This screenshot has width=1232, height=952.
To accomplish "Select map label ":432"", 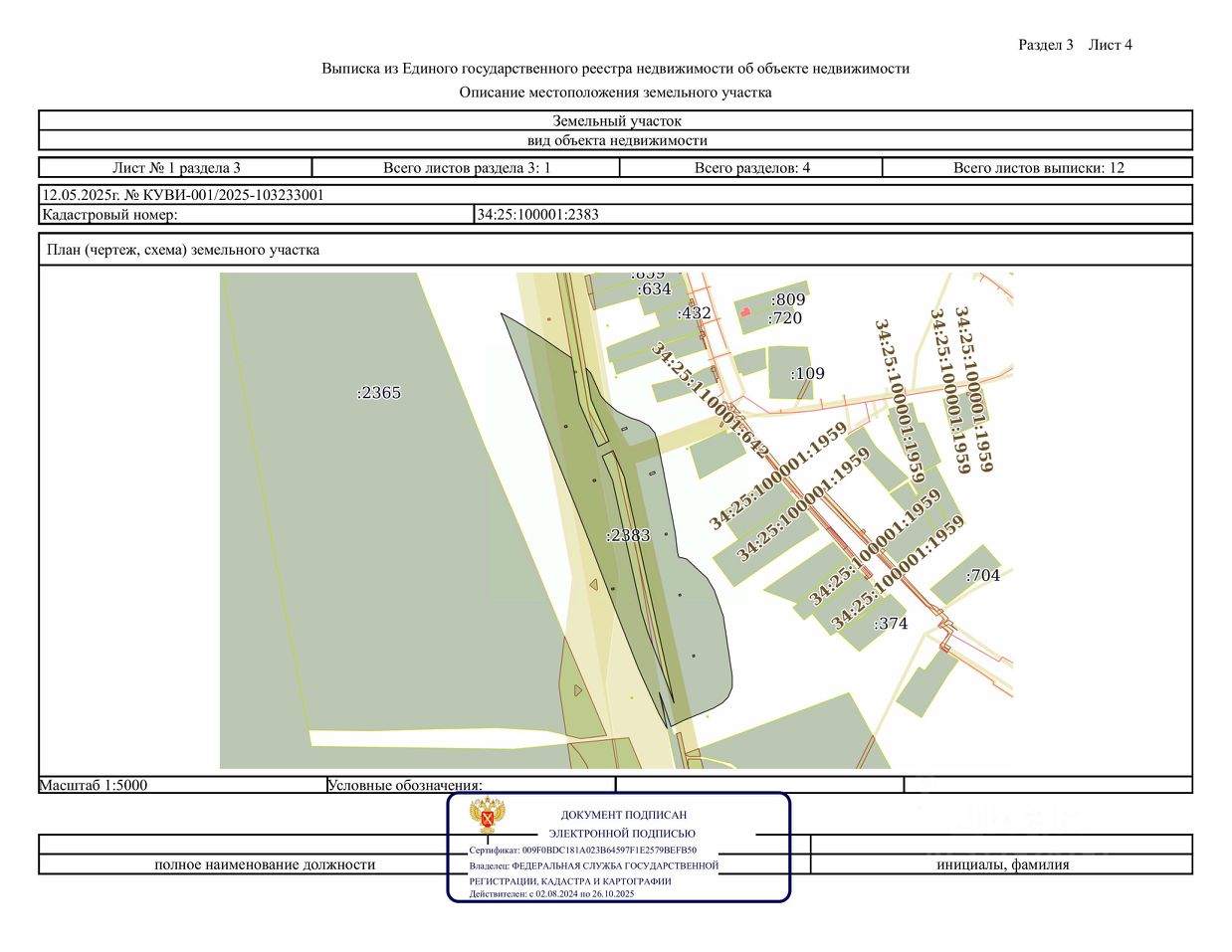I will (x=694, y=313).
